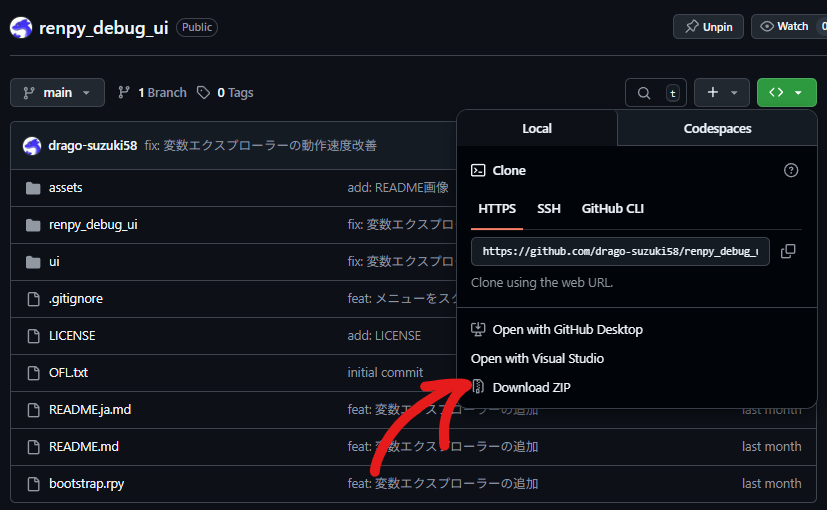Open the LICENSE file

[x=72, y=335]
